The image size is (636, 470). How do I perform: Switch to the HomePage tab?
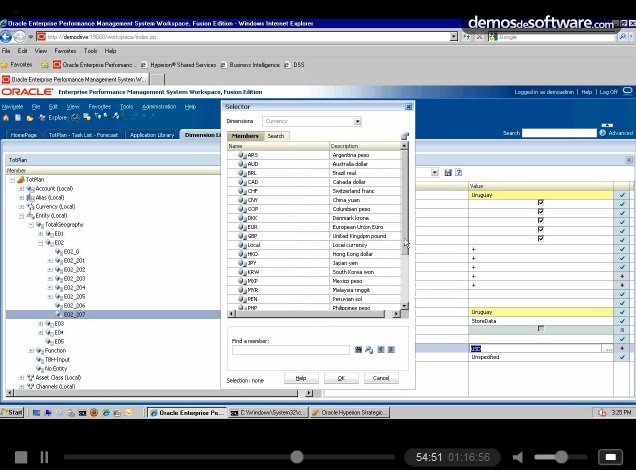(24, 135)
